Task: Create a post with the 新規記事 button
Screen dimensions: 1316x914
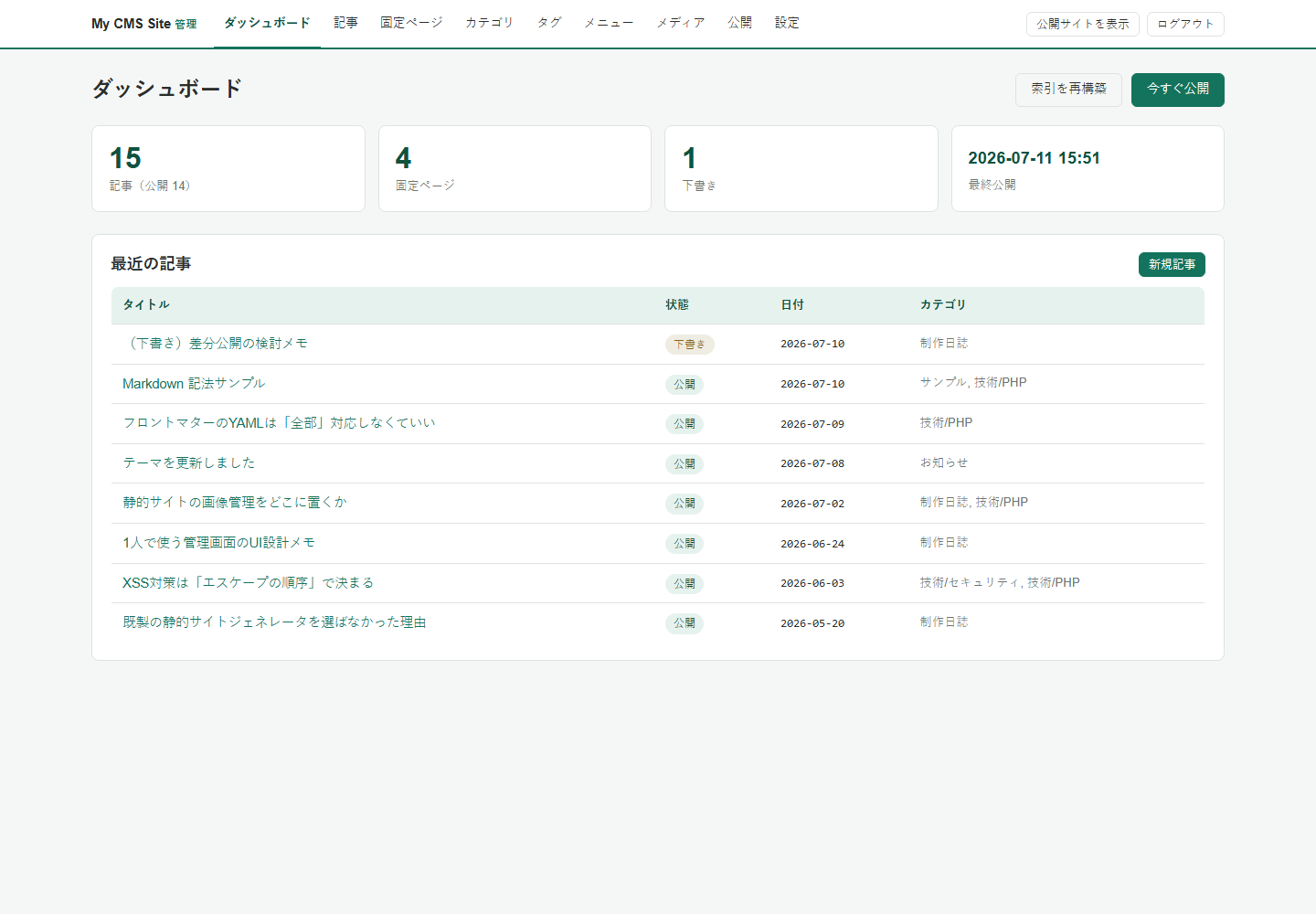Action: 1172,264
